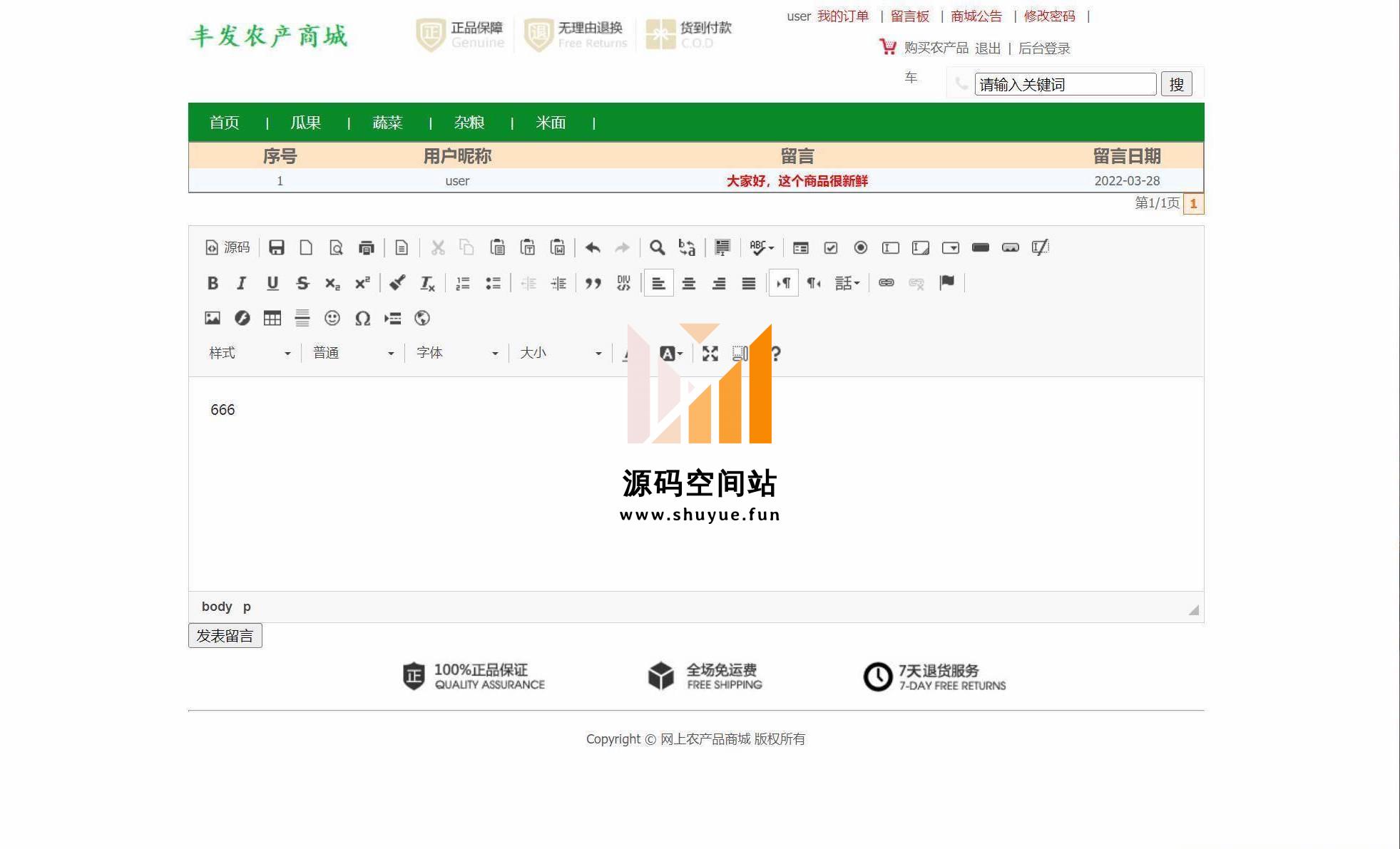The height and width of the screenshot is (849, 1400).
Task: Insert a hidden field
Action: coord(1041,247)
